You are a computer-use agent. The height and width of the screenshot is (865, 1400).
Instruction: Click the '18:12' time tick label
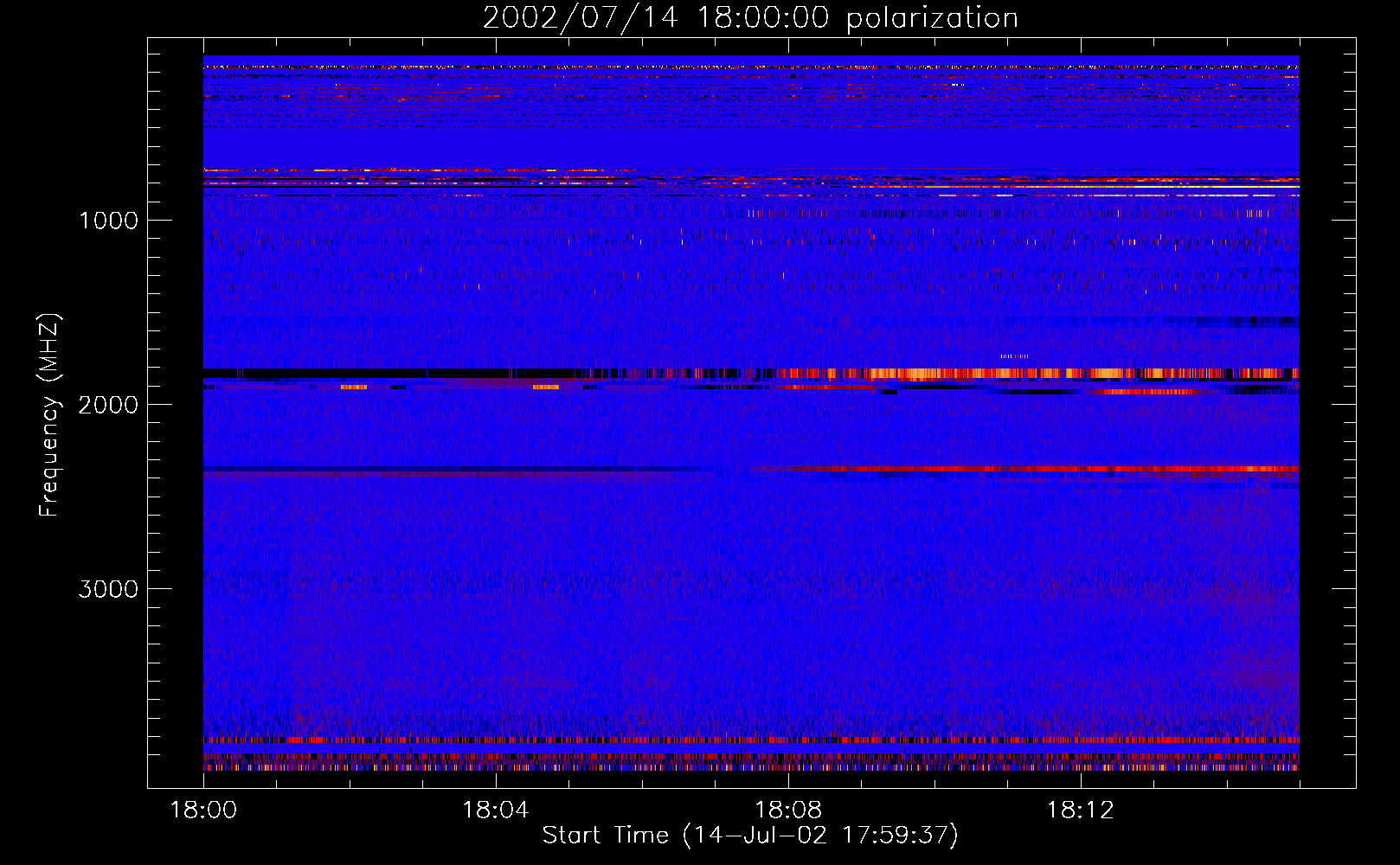click(1081, 811)
